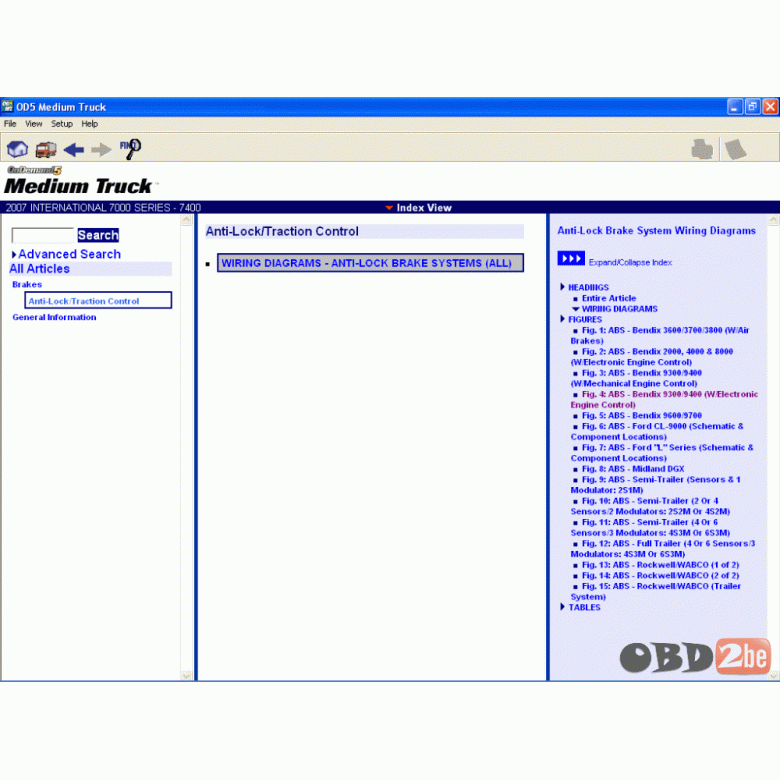Select the truck vehicle icon
780x780 pixels.
point(46,149)
